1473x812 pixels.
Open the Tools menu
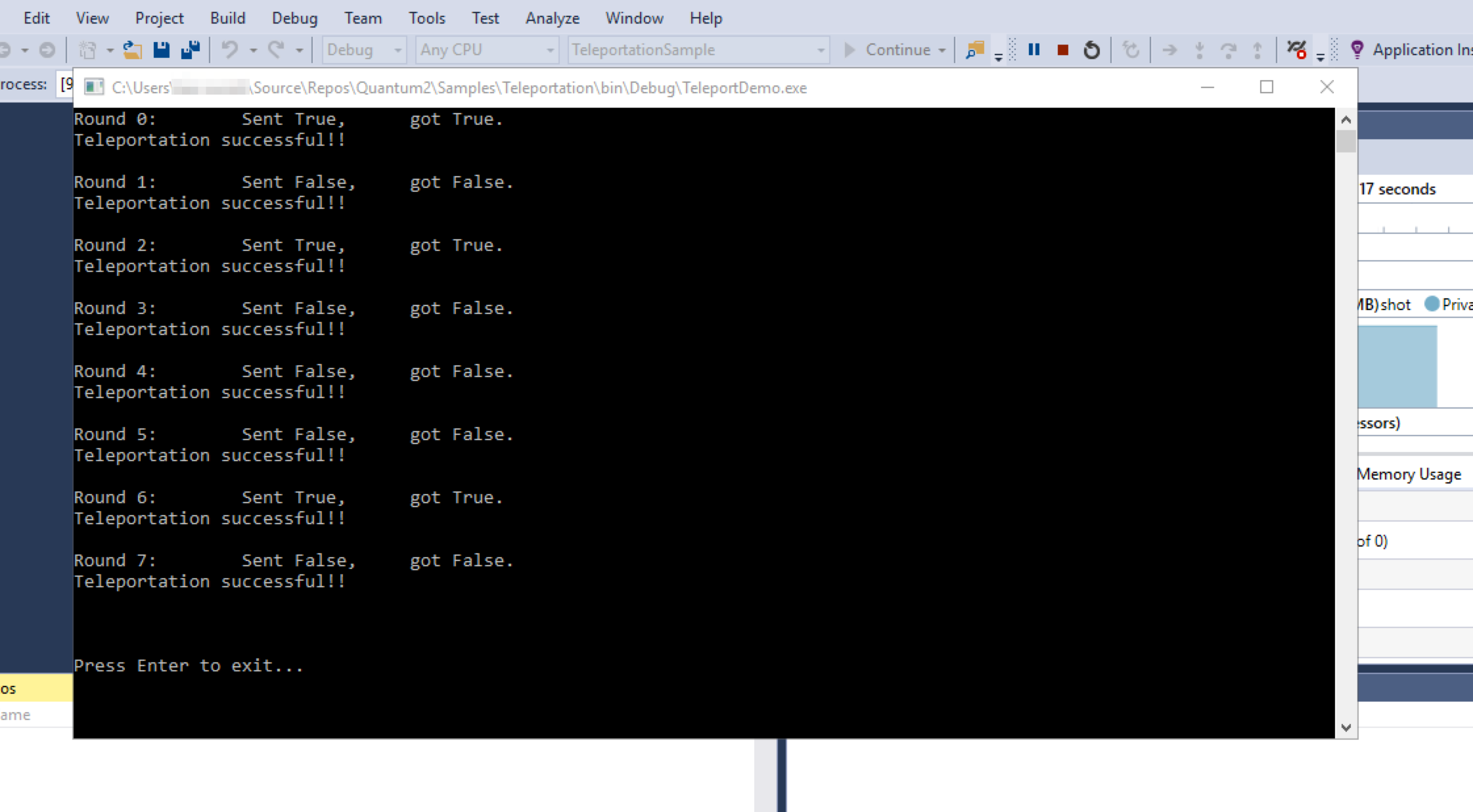(426, 18)
